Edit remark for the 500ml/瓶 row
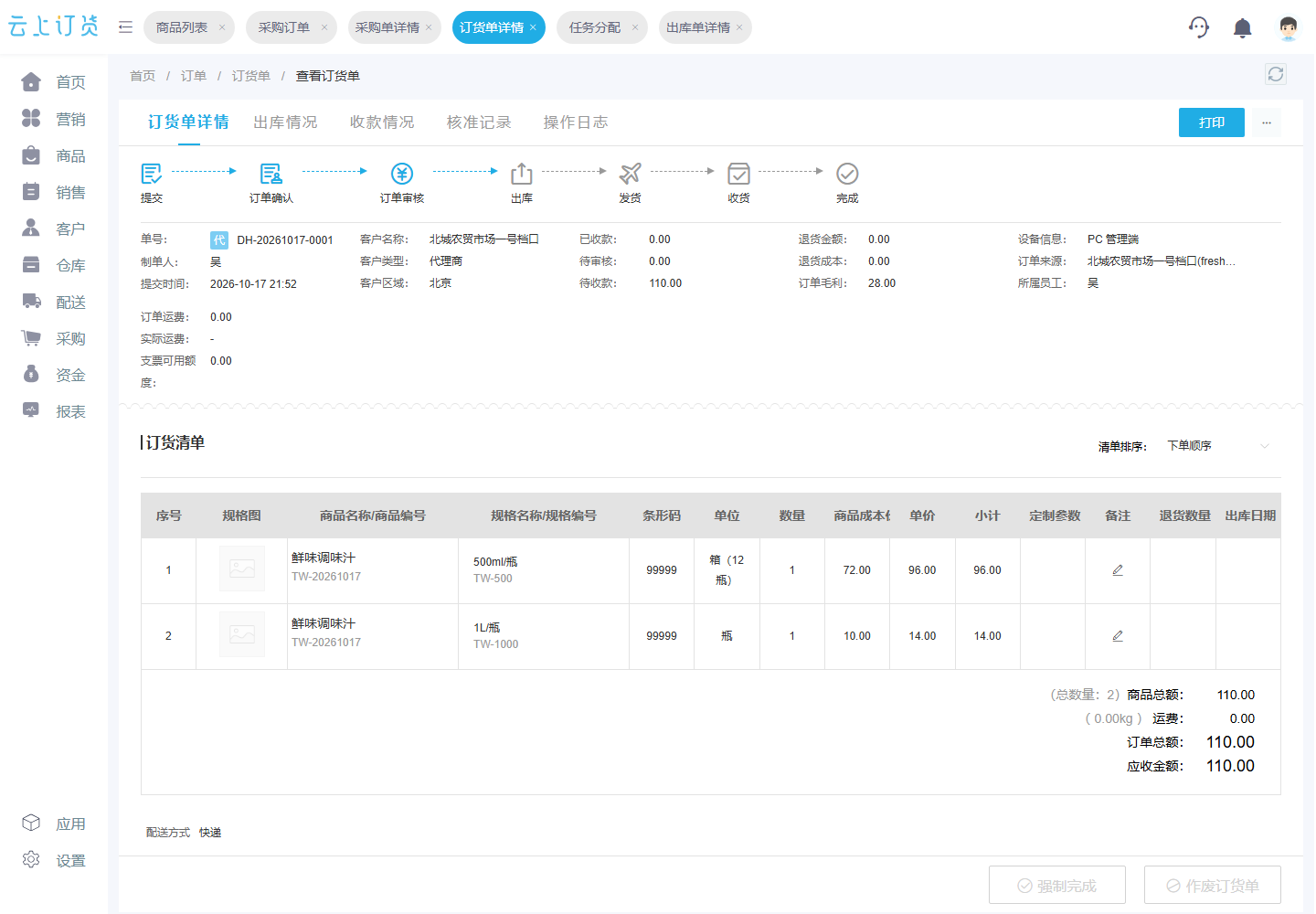 (x=1118, y=570)
